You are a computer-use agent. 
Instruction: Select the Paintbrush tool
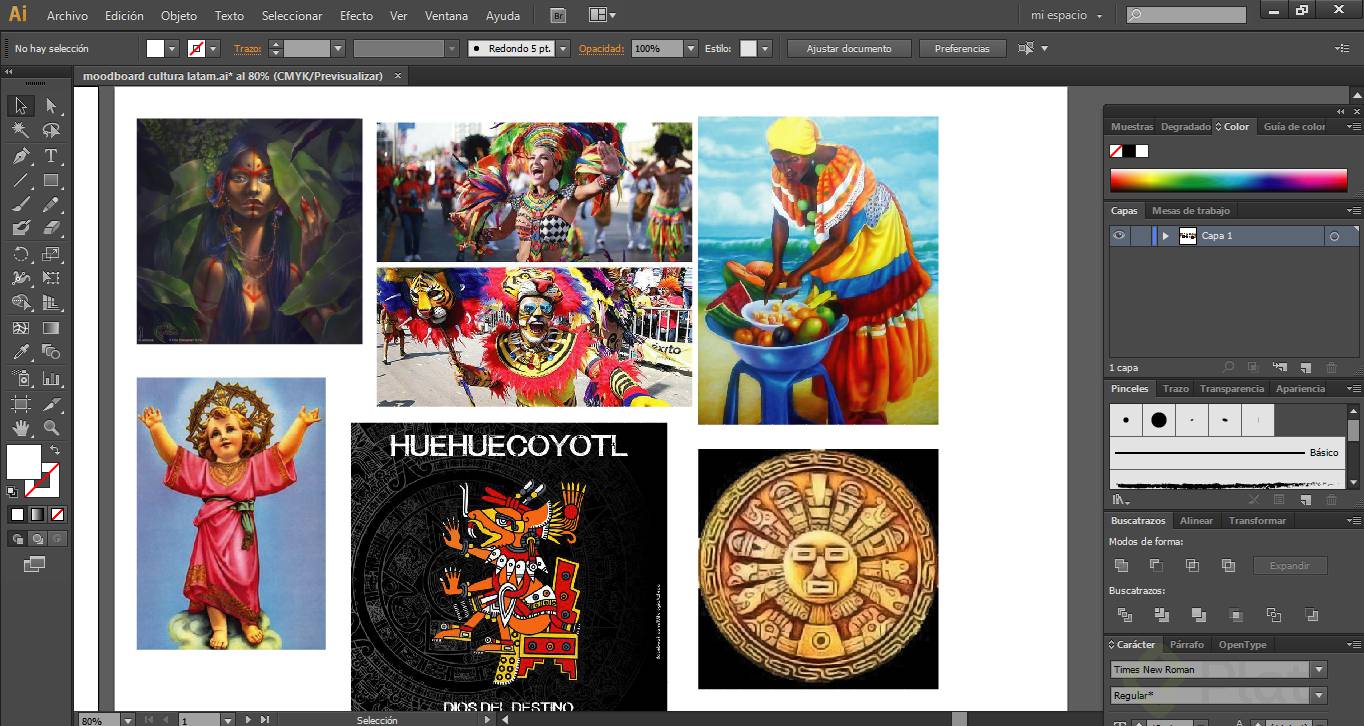(x=20, y=205)
